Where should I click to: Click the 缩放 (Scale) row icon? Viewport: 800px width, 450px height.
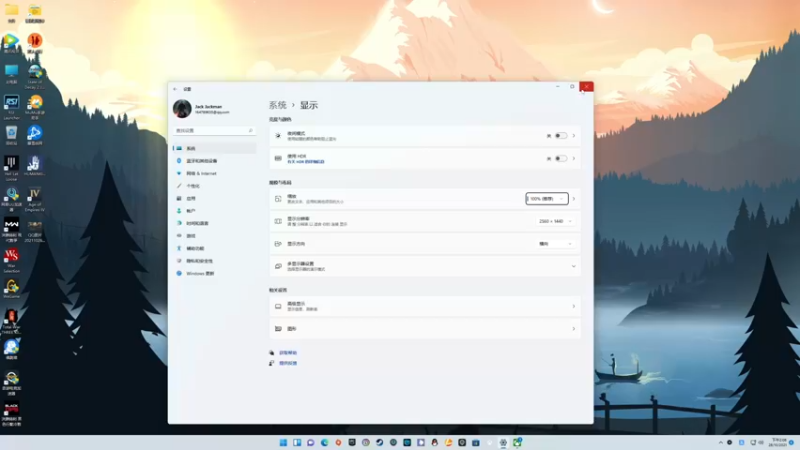(278, 199)
